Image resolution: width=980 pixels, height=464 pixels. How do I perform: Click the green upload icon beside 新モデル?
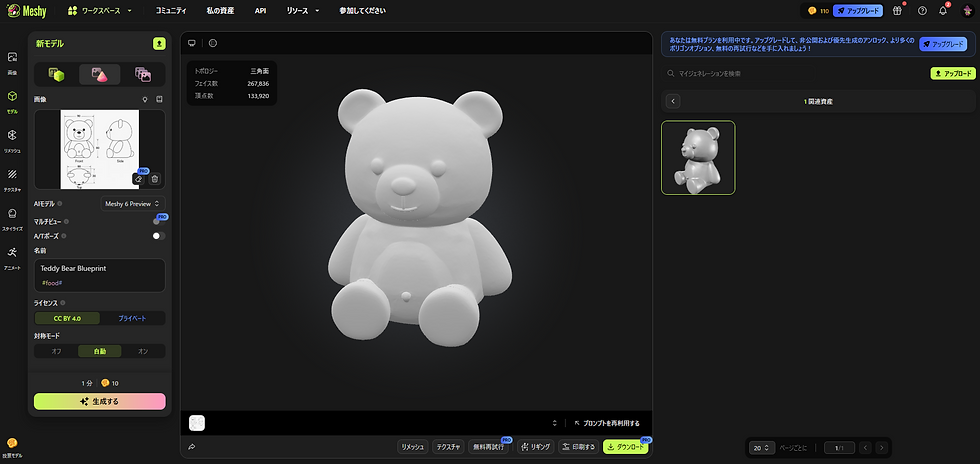point(159,43)
